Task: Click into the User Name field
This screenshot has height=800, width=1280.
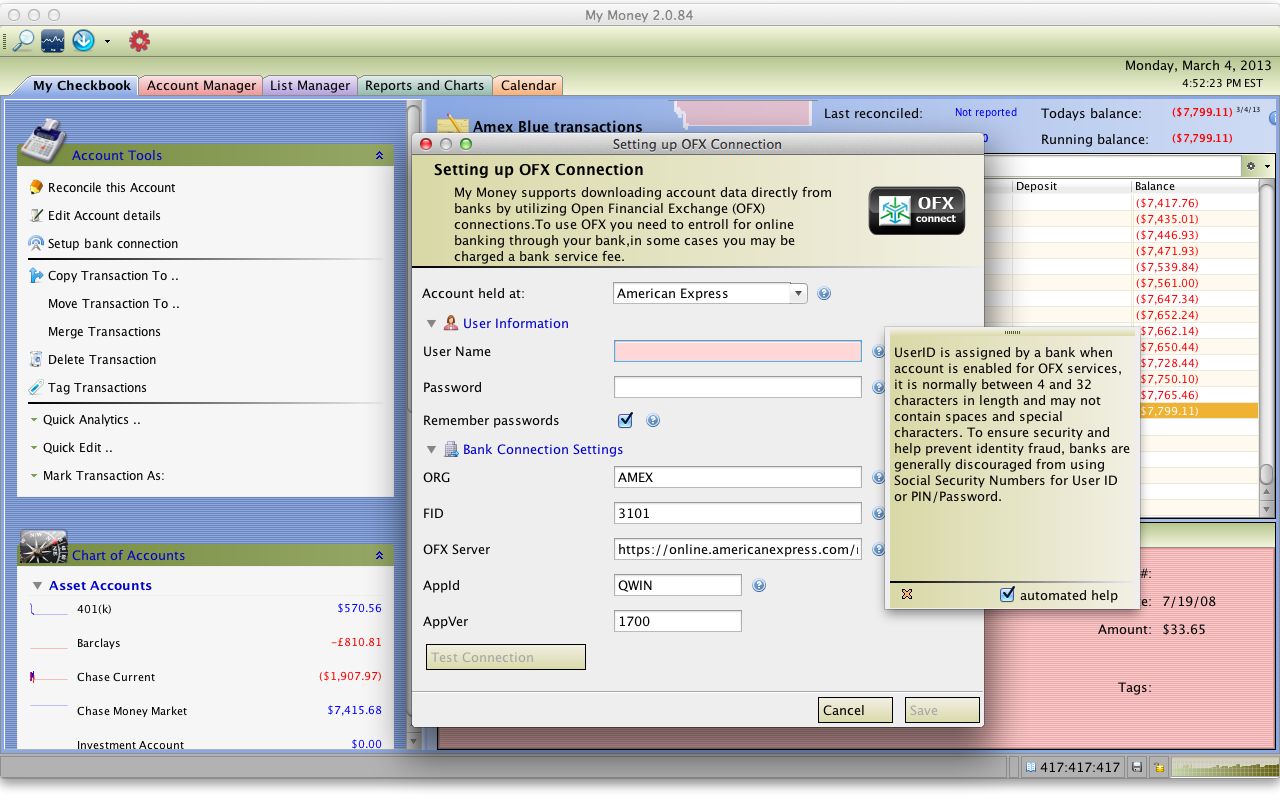Action: [x=738, y=351]
